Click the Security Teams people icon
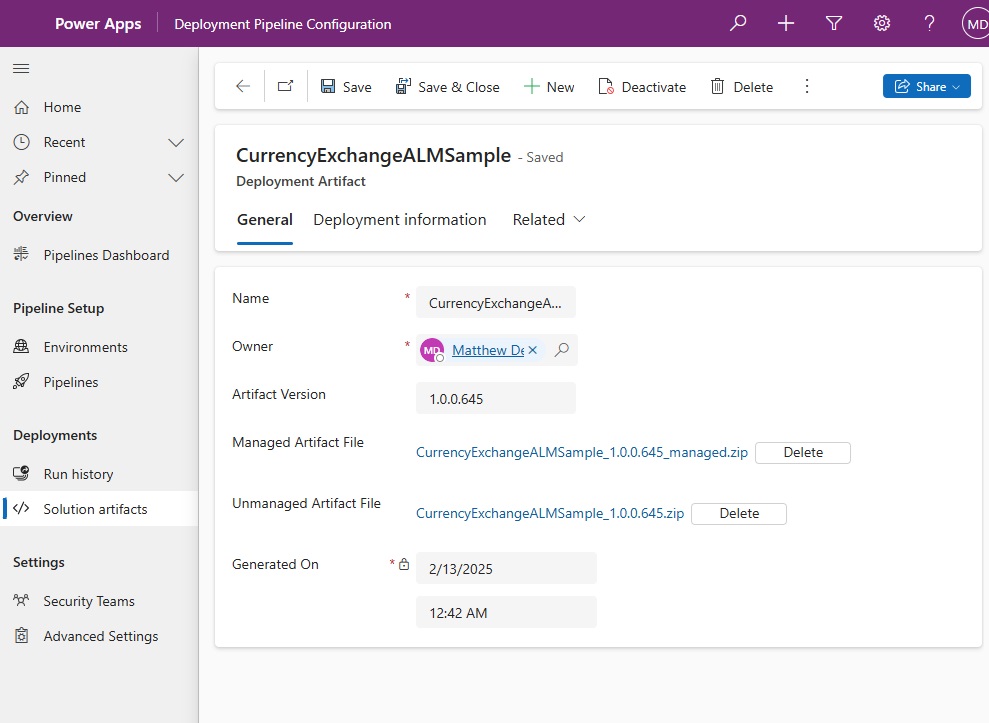The height and width of the screenshot is (723, 989). (21, 600)
